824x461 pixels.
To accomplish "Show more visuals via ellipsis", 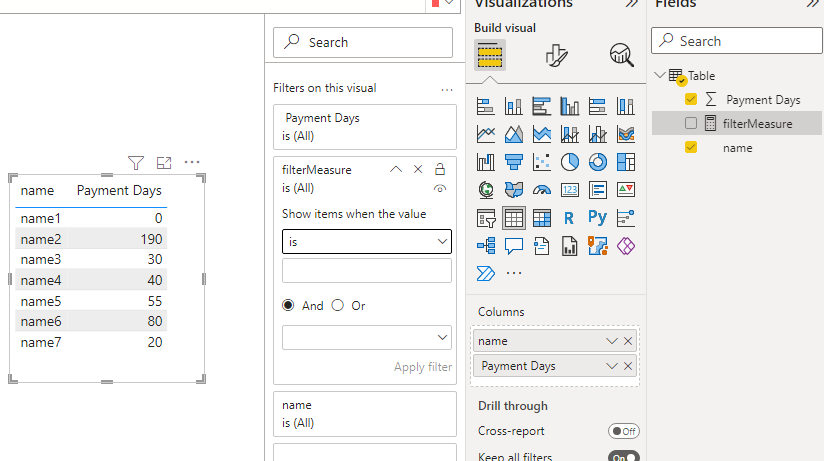I will pyautogui.click(x=513, y=273).
